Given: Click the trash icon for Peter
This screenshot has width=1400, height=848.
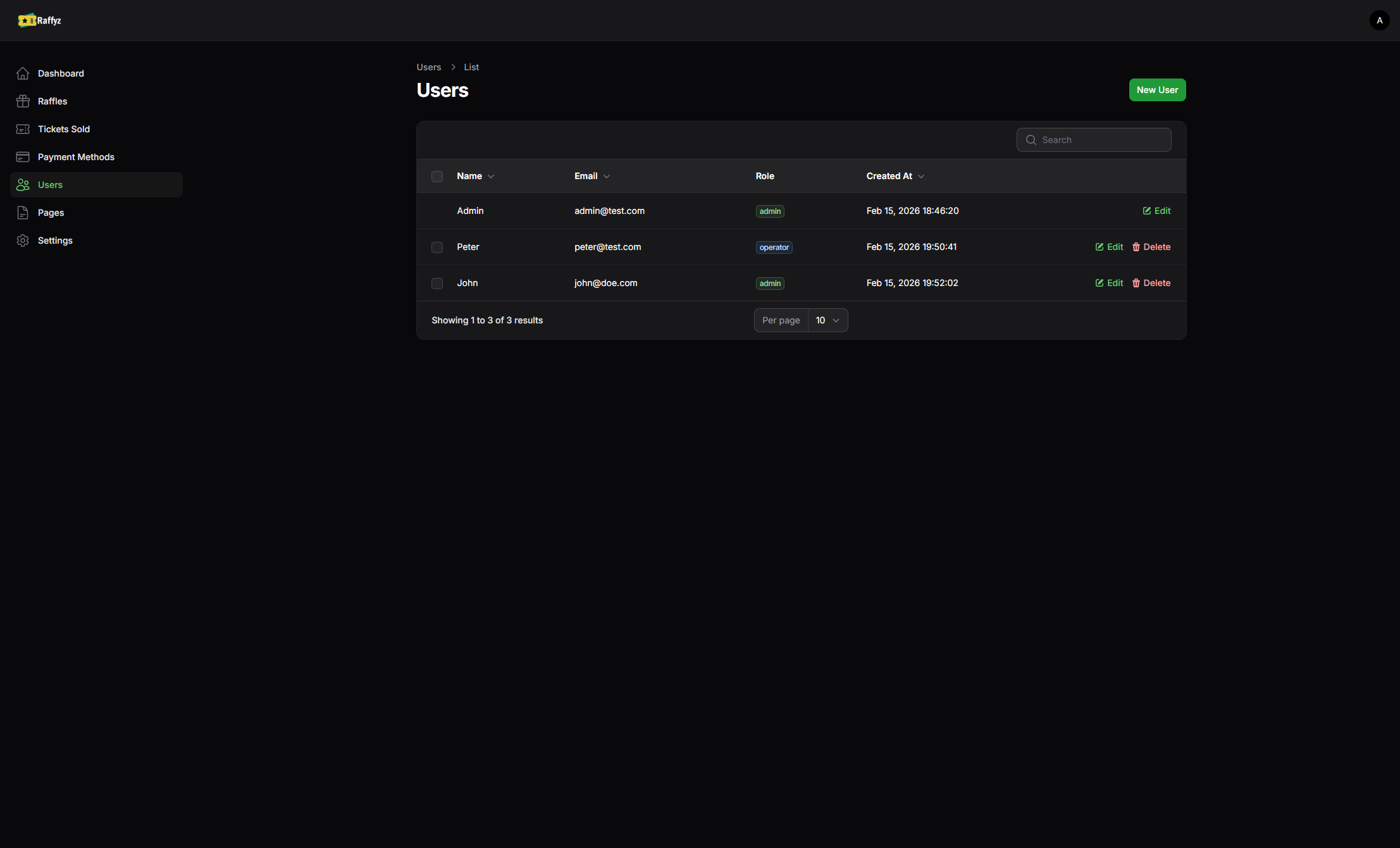Looking at the screenshot, I should 1136,247.
